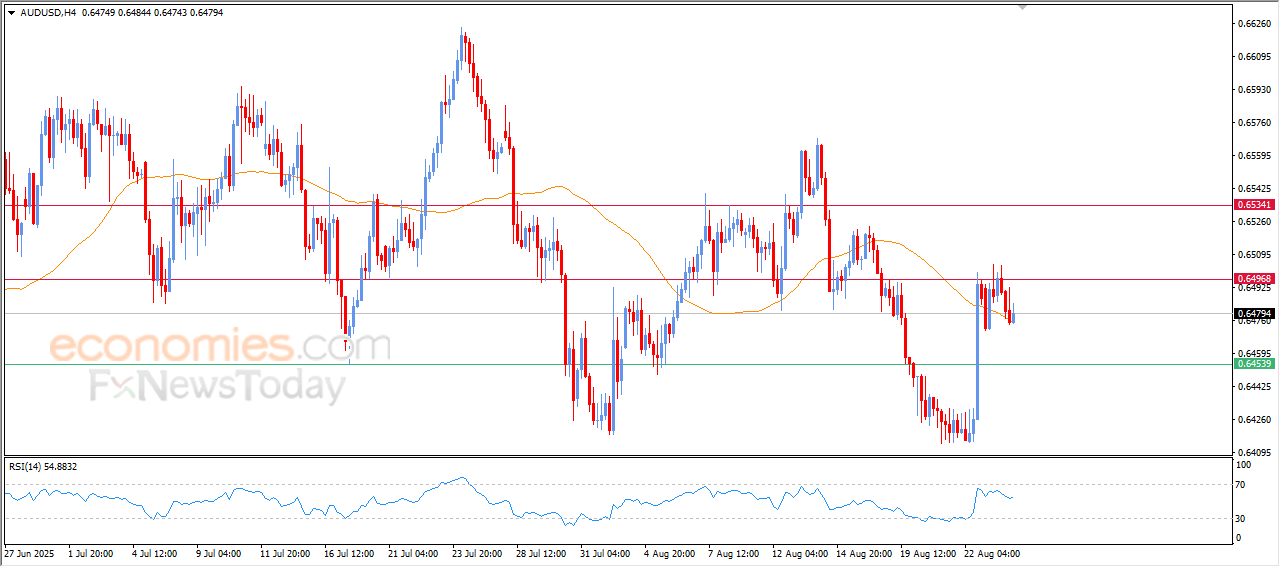Image resolution: width=1280 pixels, height=567 pixels.
Task: Click the 23 Jul 20:00 time label
Action: coord(477,552)
